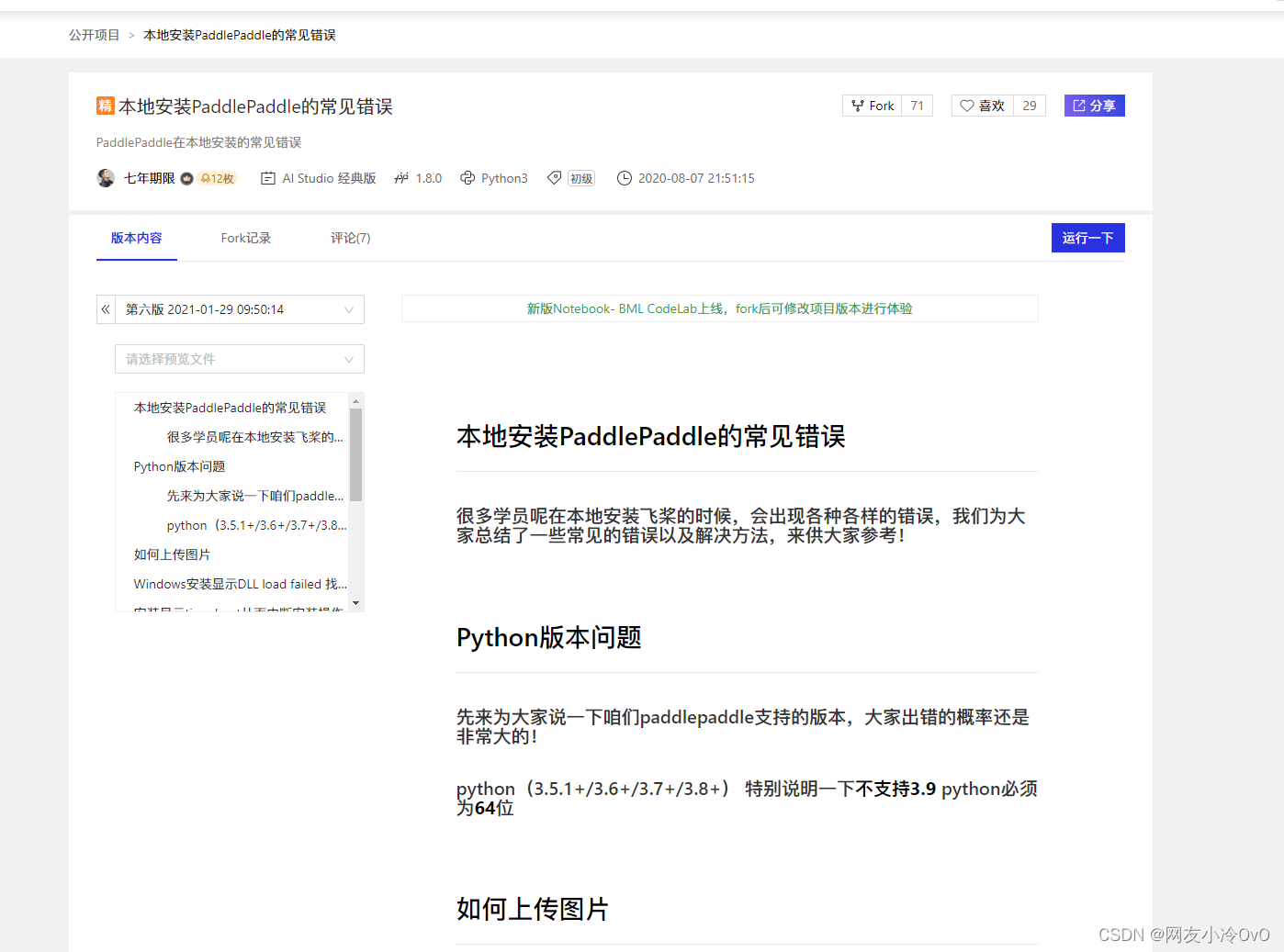Click the medal badge icon beside 七年期限

click(x=186, y=178)
